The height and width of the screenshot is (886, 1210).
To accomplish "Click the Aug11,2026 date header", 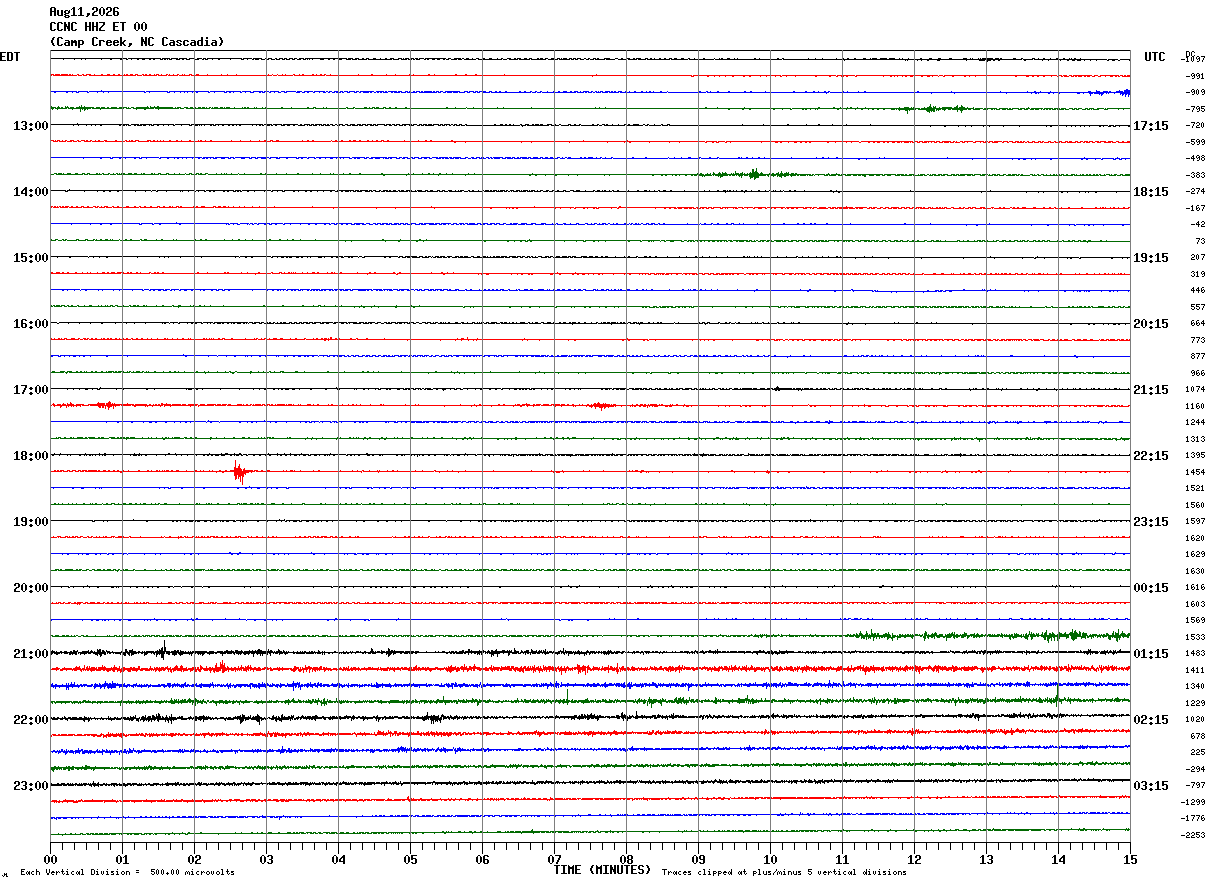I will click(x=84, y=12).
